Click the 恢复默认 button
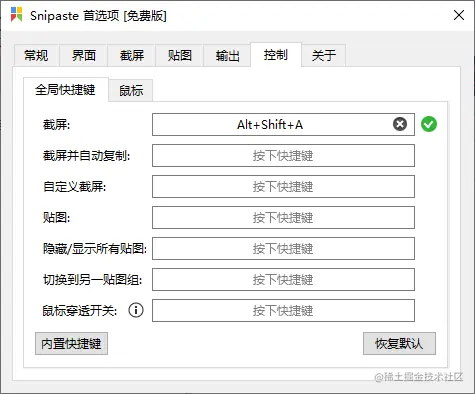The width and height of the screenshot is (475, 394). (x=399, y=343)
